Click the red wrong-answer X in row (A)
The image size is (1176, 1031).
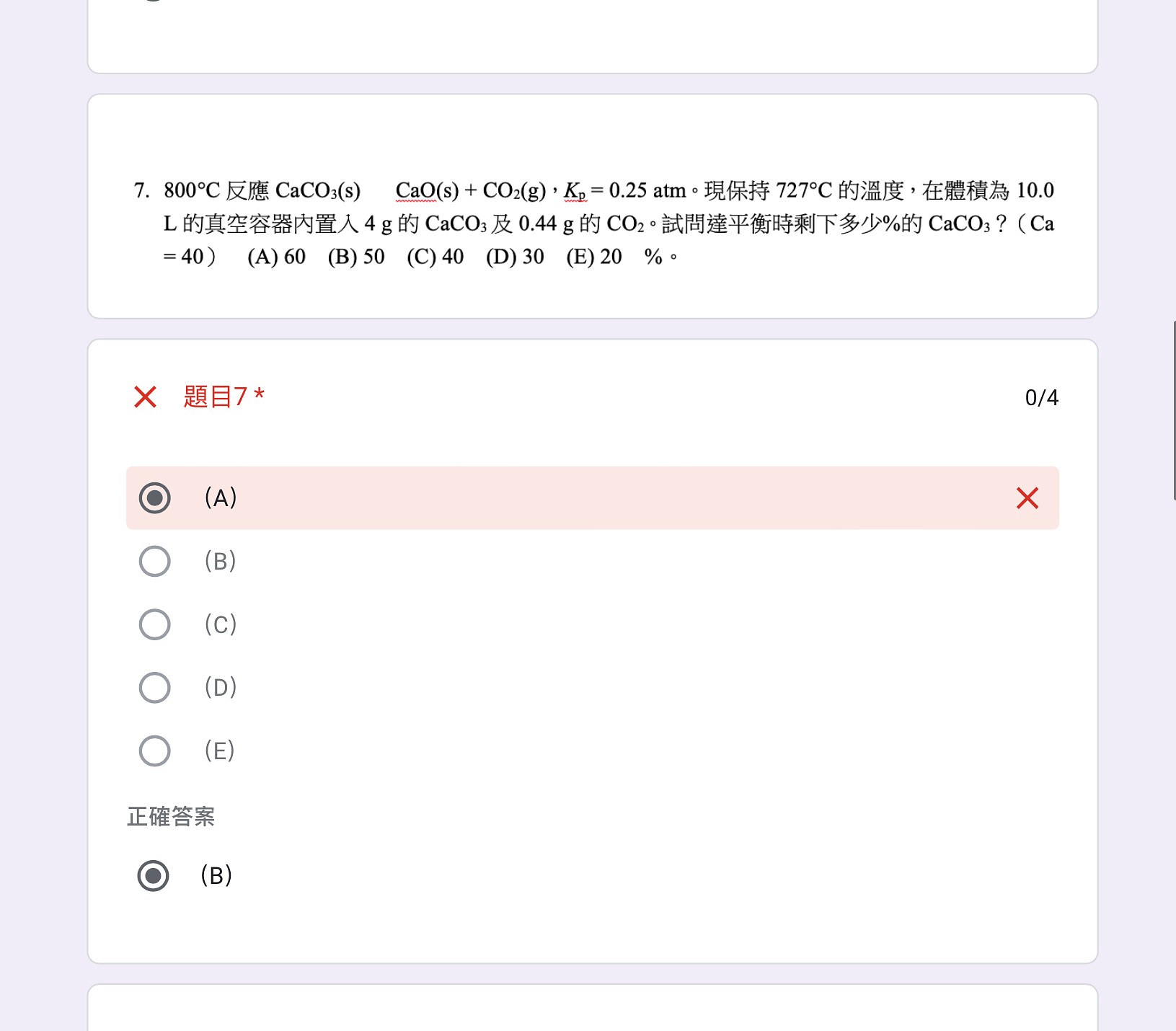click(x=1027, y=498)
